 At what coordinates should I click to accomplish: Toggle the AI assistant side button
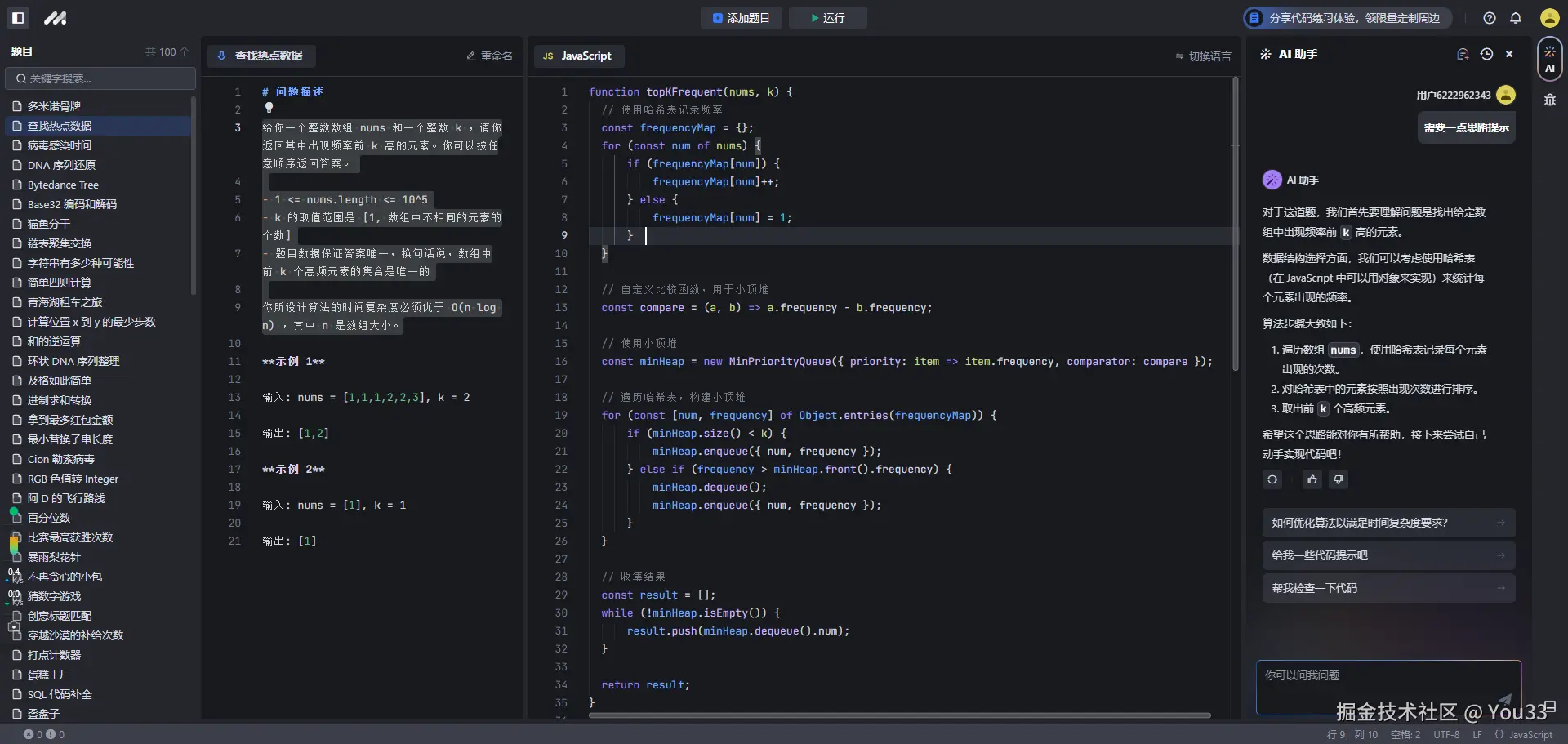(1549, 59)
